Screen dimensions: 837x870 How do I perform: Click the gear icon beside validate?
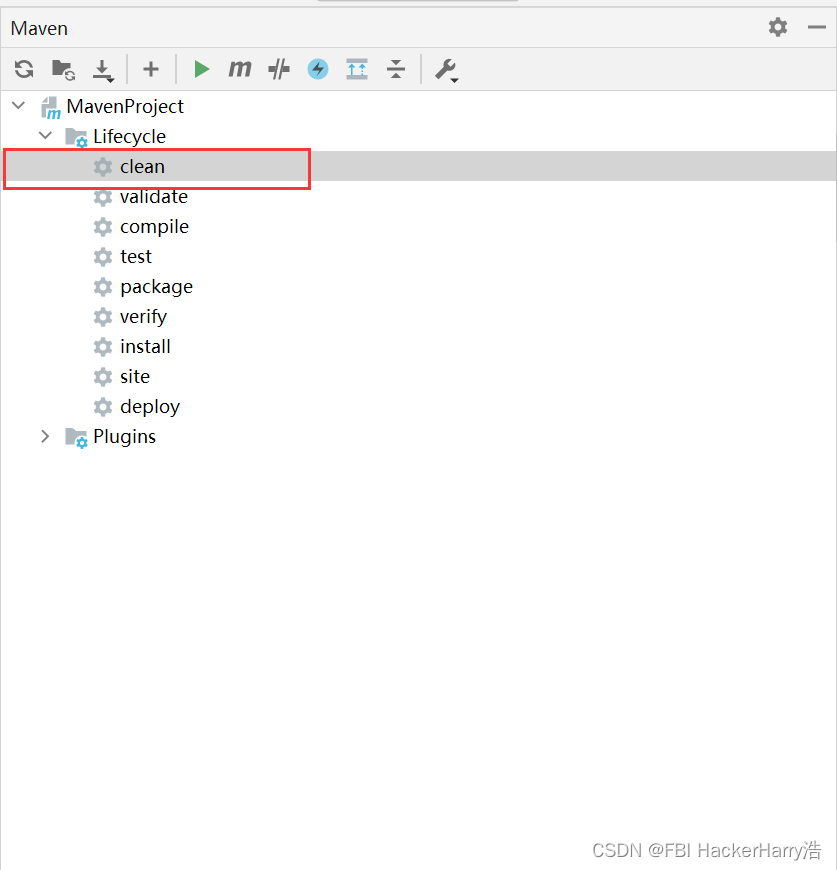[103, 196]
